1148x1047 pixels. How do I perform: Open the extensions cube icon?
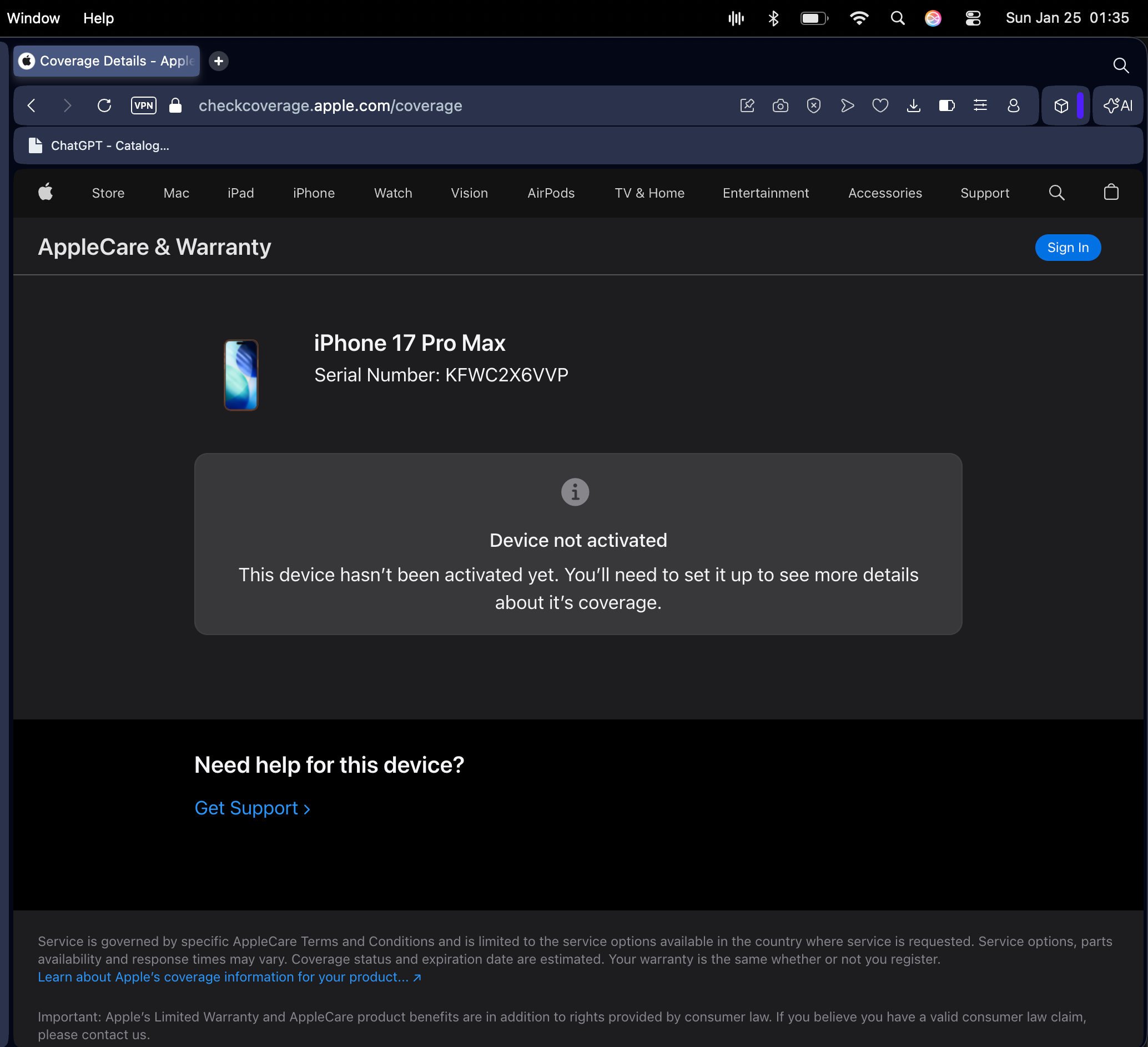pyautogui.click(x=1061, y=106)
